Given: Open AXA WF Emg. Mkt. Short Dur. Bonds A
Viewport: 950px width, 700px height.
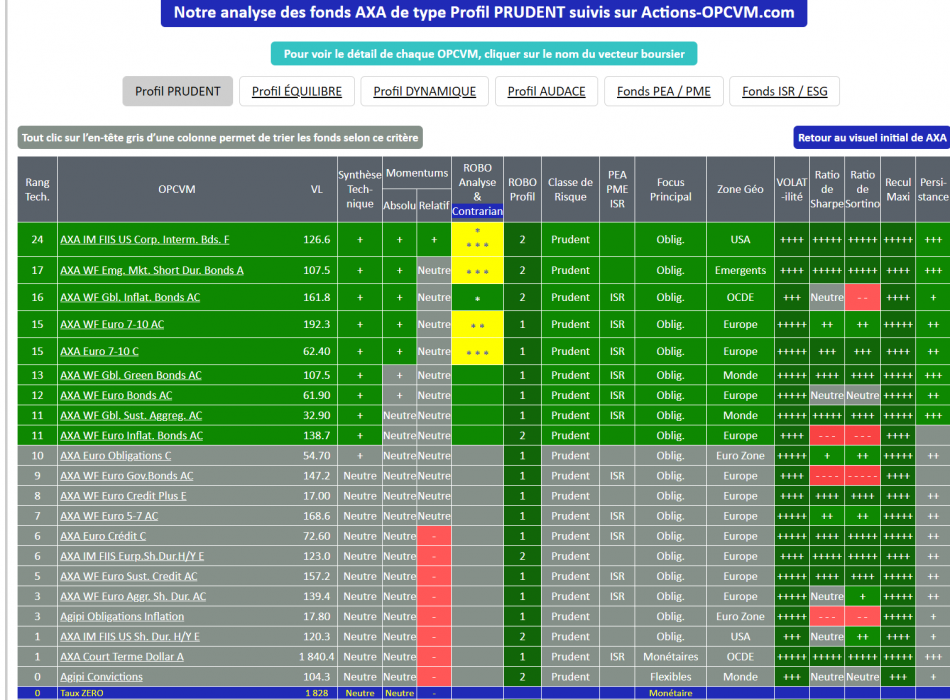Looking at the screenshot, I should pos(152,270).
